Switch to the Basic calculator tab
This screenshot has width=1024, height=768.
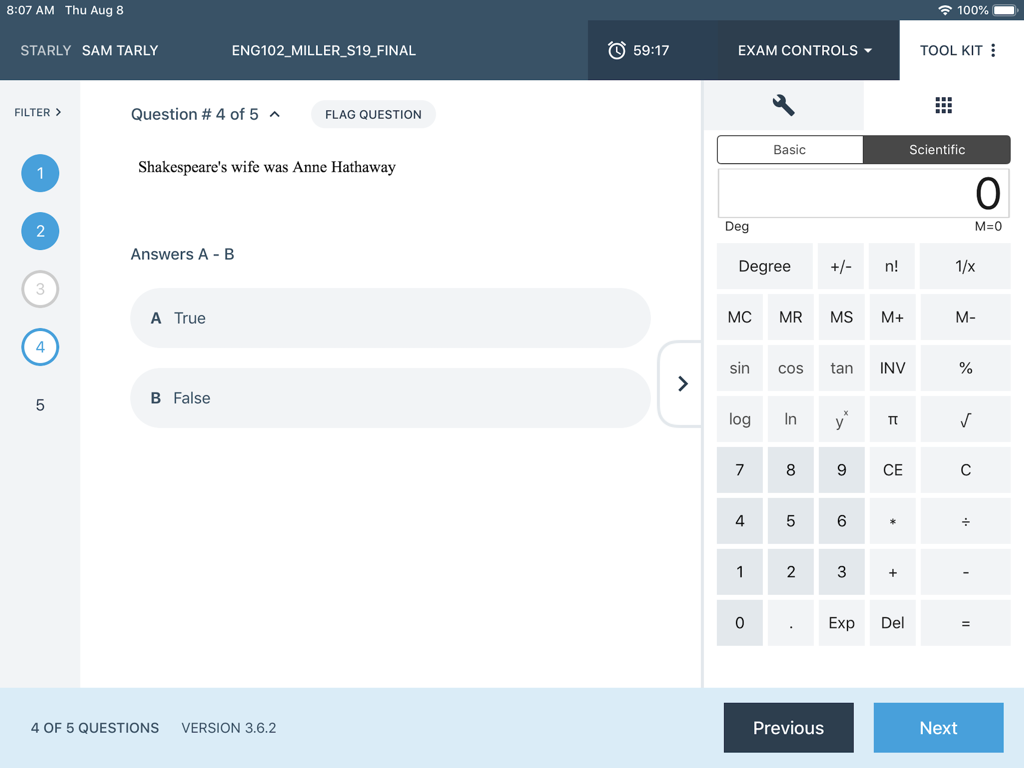pos(789,149)
